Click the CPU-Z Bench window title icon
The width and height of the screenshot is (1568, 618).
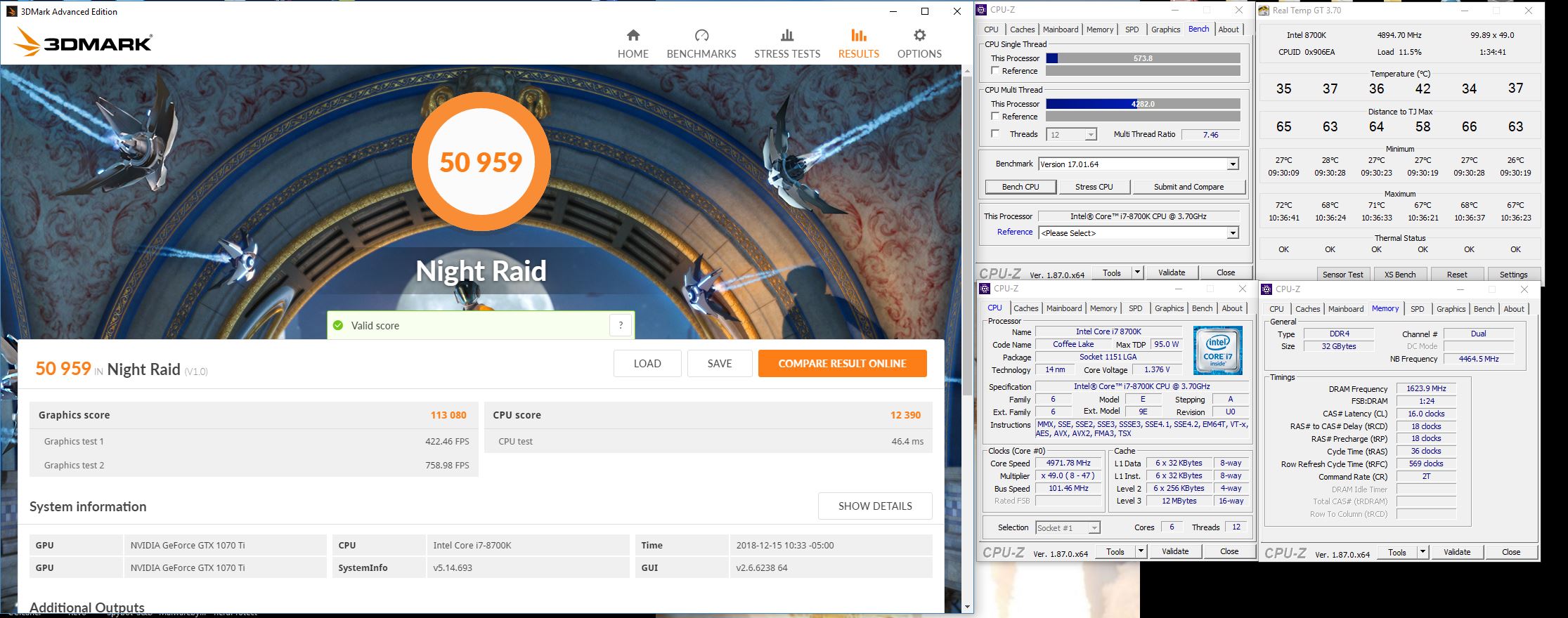983,10
